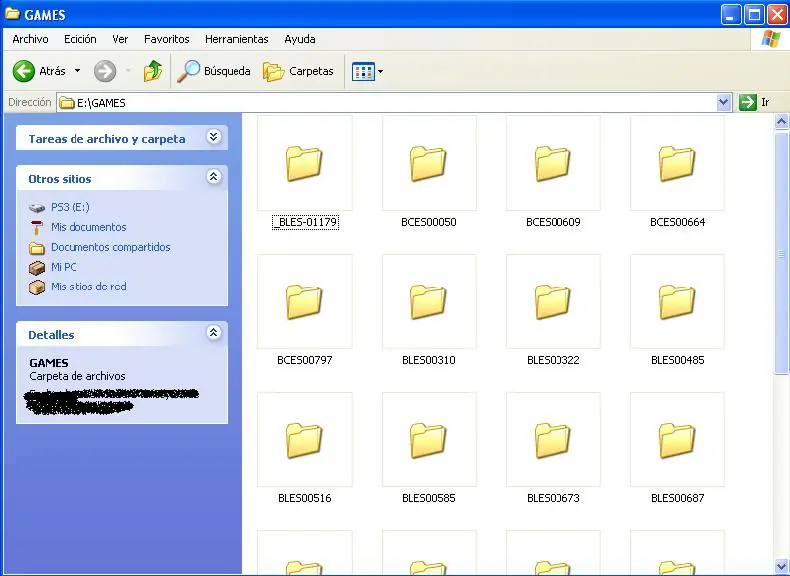Open the Atrás history dropdown arrow

coord(77,71)
